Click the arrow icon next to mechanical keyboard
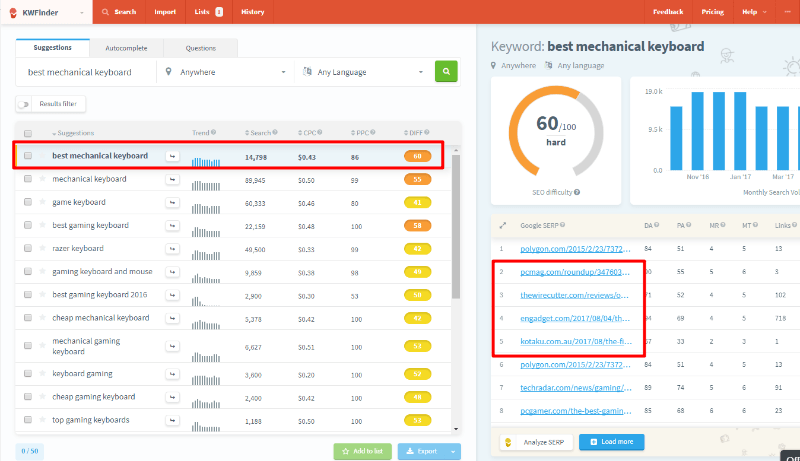The image size is (800, 461). (172, 180)
